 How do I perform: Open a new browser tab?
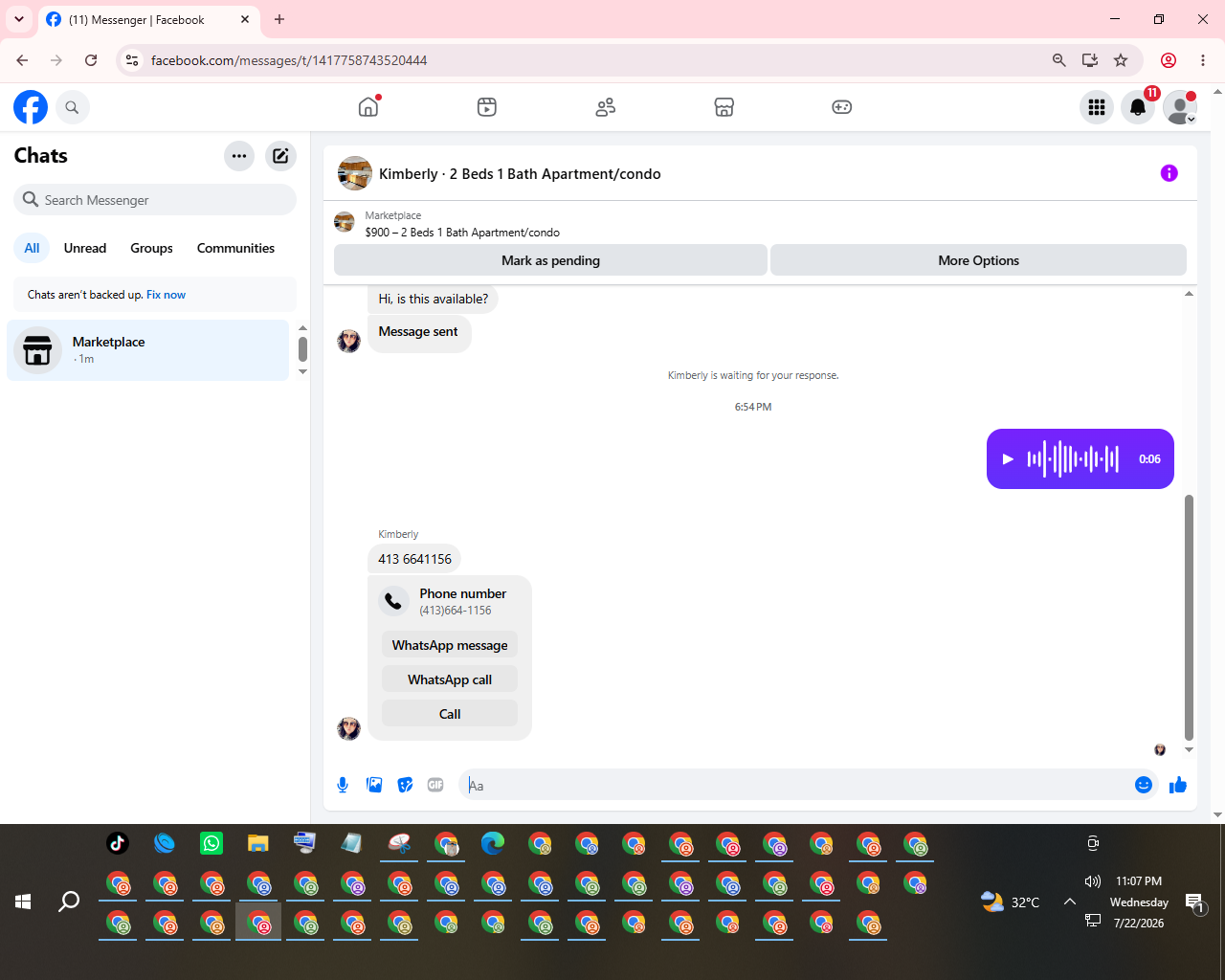point(279,19)
